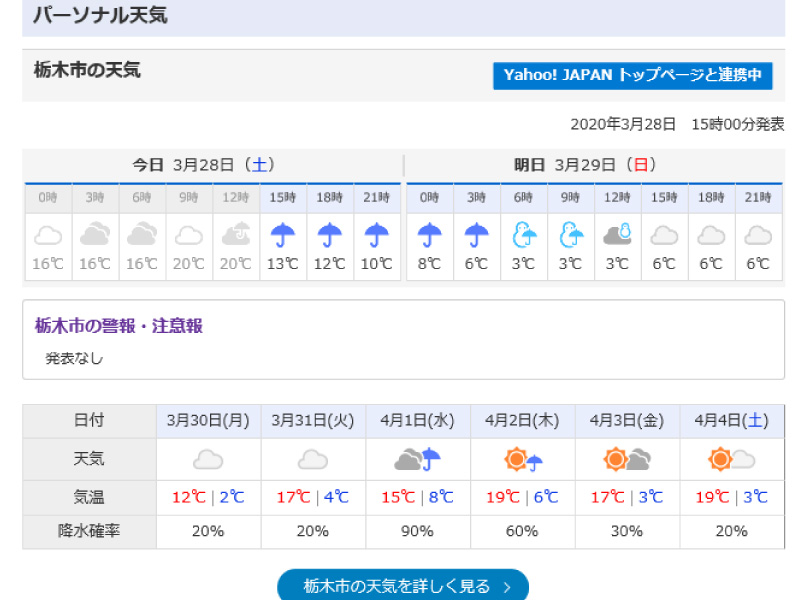Click tomorrow's 6時 snowman snow icon
This screenshot has width=800, height=600.
[x=523, y=235]
